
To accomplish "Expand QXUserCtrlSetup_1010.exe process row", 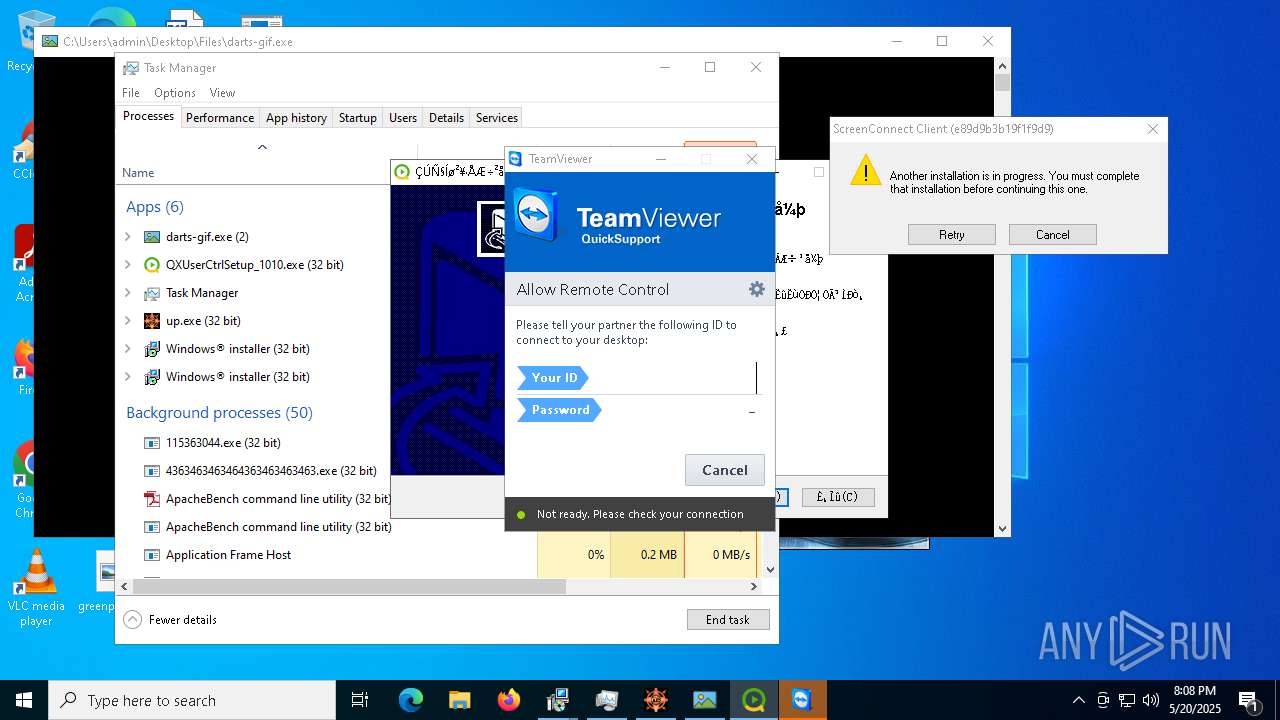I will click(x=128, y=265).
